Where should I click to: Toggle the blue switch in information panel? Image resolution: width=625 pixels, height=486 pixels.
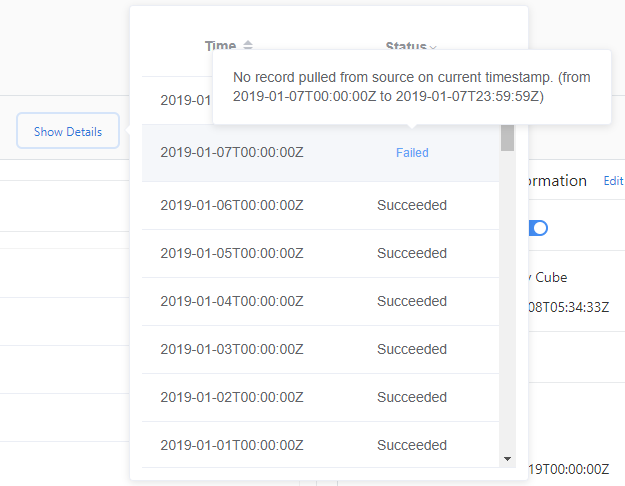click(x=538, y=228)
